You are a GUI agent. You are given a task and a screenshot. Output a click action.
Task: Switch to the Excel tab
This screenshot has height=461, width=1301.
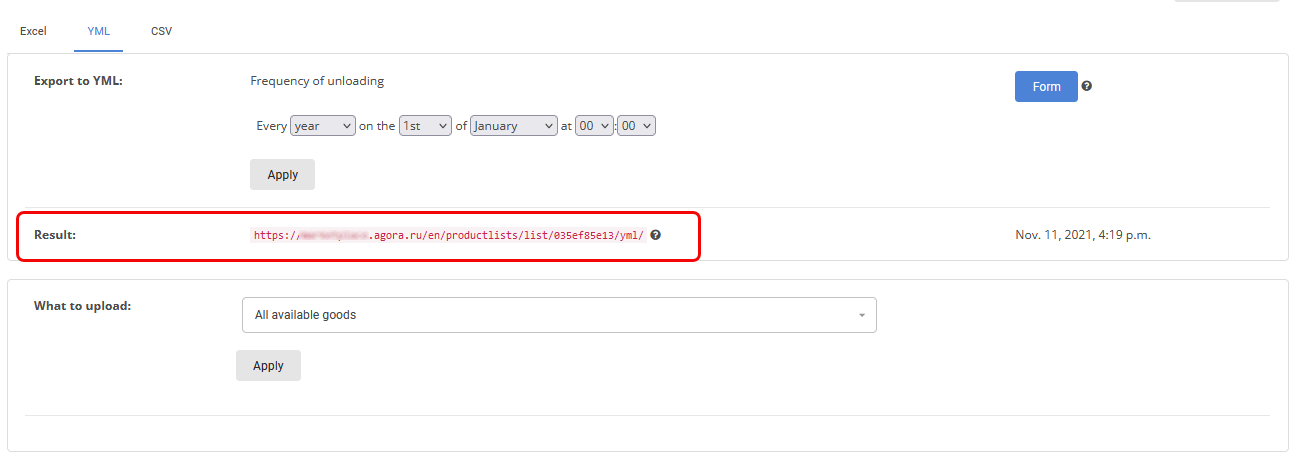pyautogui.click(x=33, y=31)
